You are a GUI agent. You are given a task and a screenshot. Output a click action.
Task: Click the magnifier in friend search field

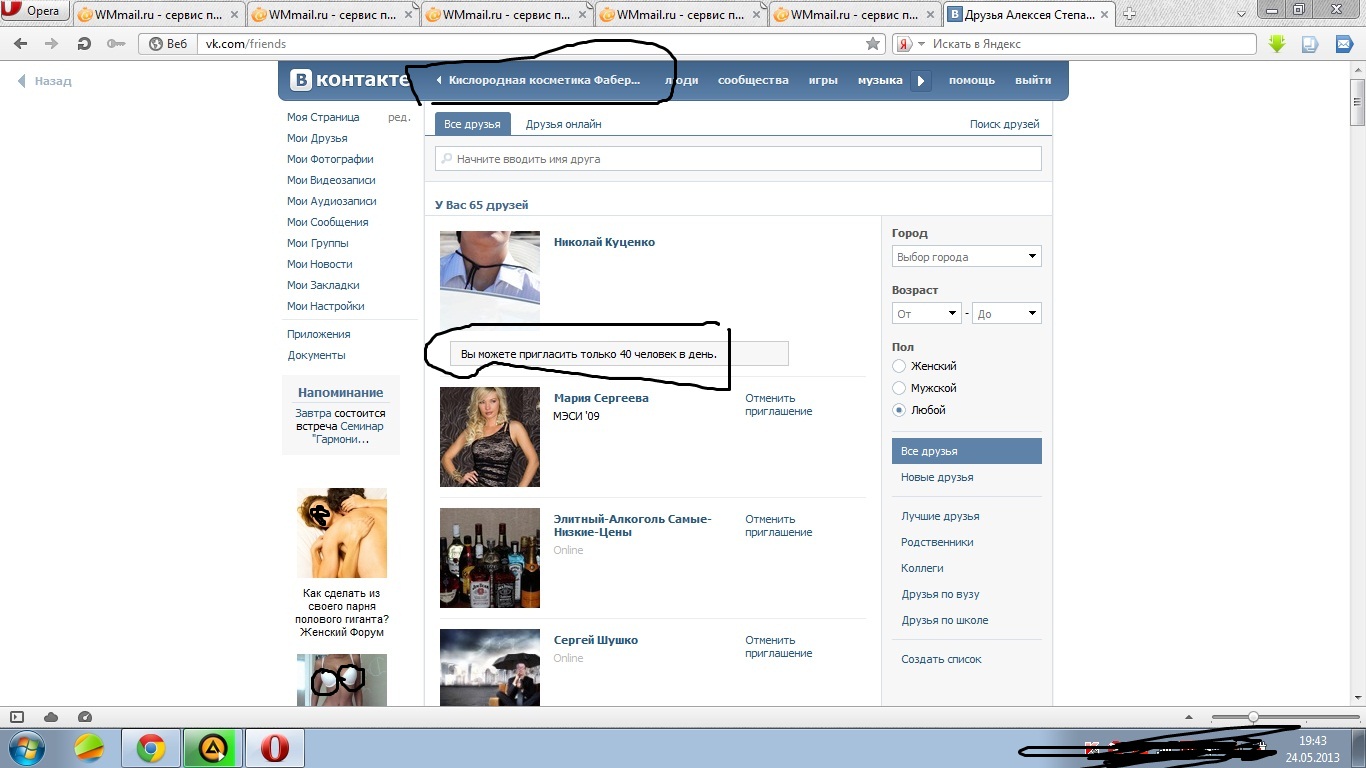pyautogui.click(x=447, y=159)
